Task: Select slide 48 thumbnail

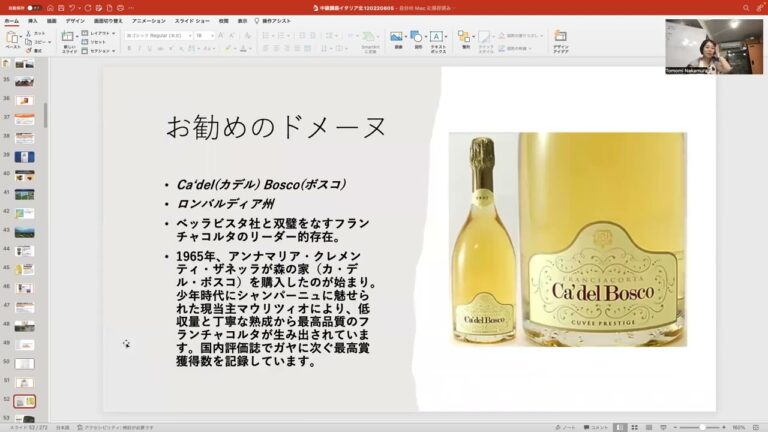Action: 24,326
